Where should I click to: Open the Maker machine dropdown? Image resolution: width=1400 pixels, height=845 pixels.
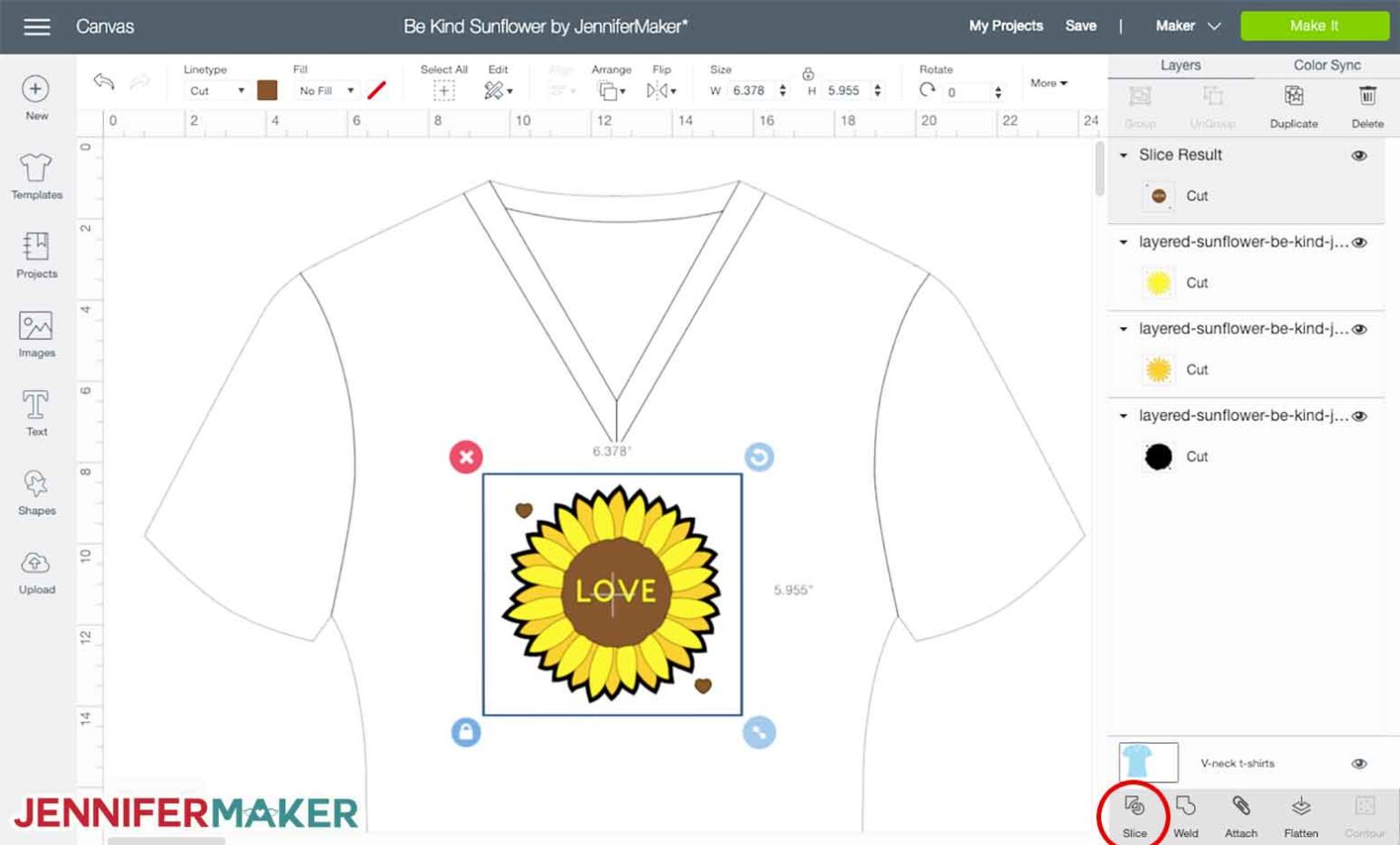[1188, 26]
